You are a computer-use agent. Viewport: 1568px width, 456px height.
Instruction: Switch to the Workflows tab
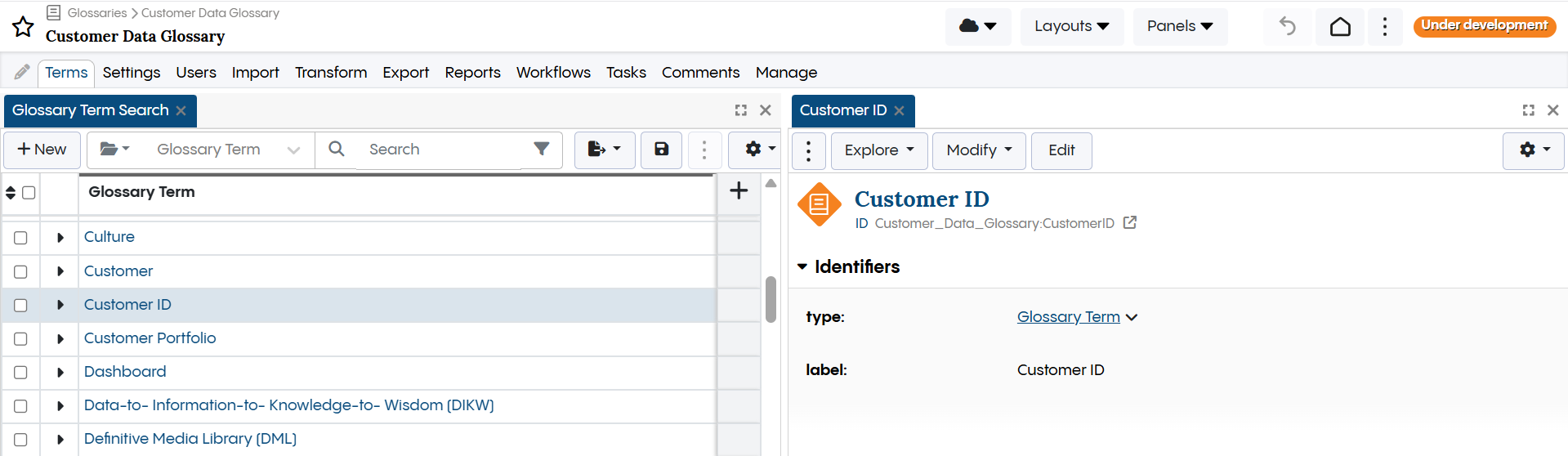(553, 73)
